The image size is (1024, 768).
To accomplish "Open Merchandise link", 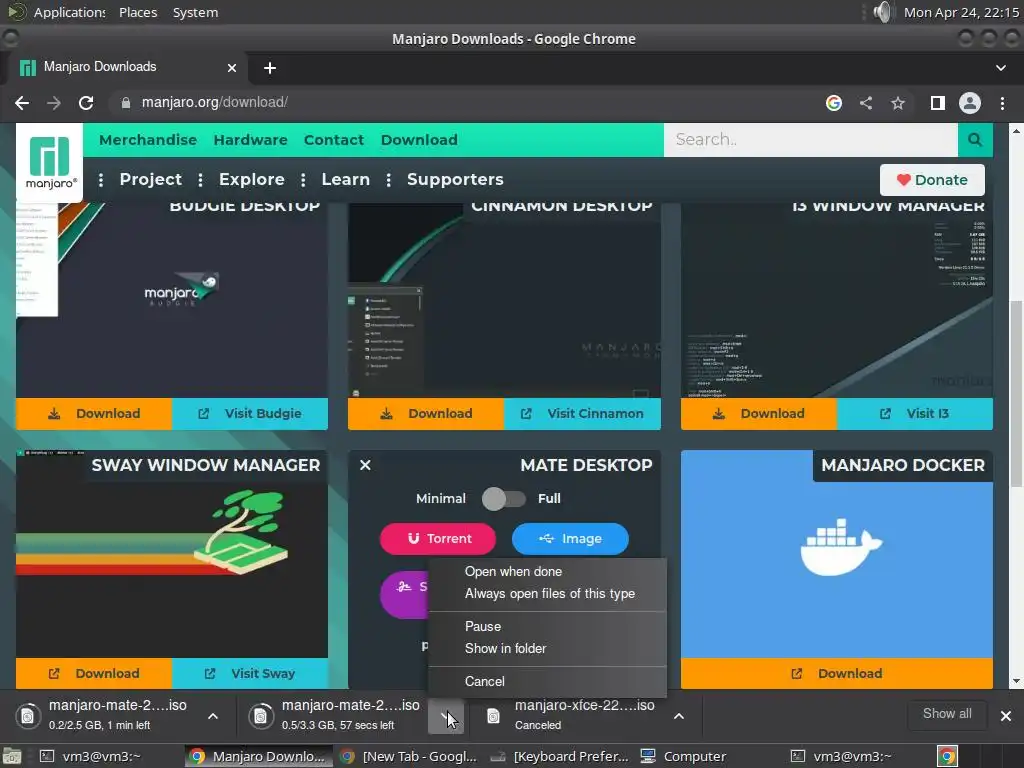I will (148, 140).
